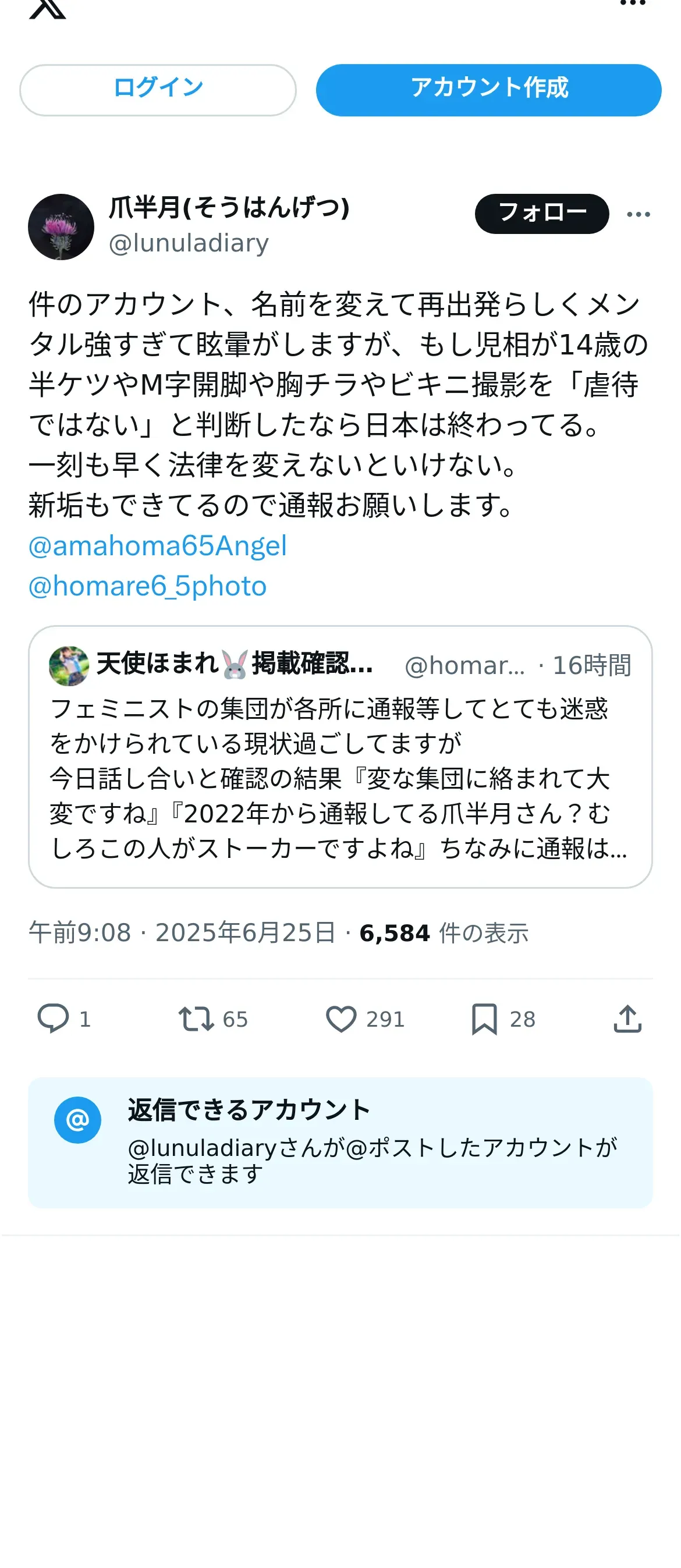Open the quoted post avatar of 天使ほまれ
Image resolution: width=681 pixels, height=1568 pixels.
pos(69,665)
